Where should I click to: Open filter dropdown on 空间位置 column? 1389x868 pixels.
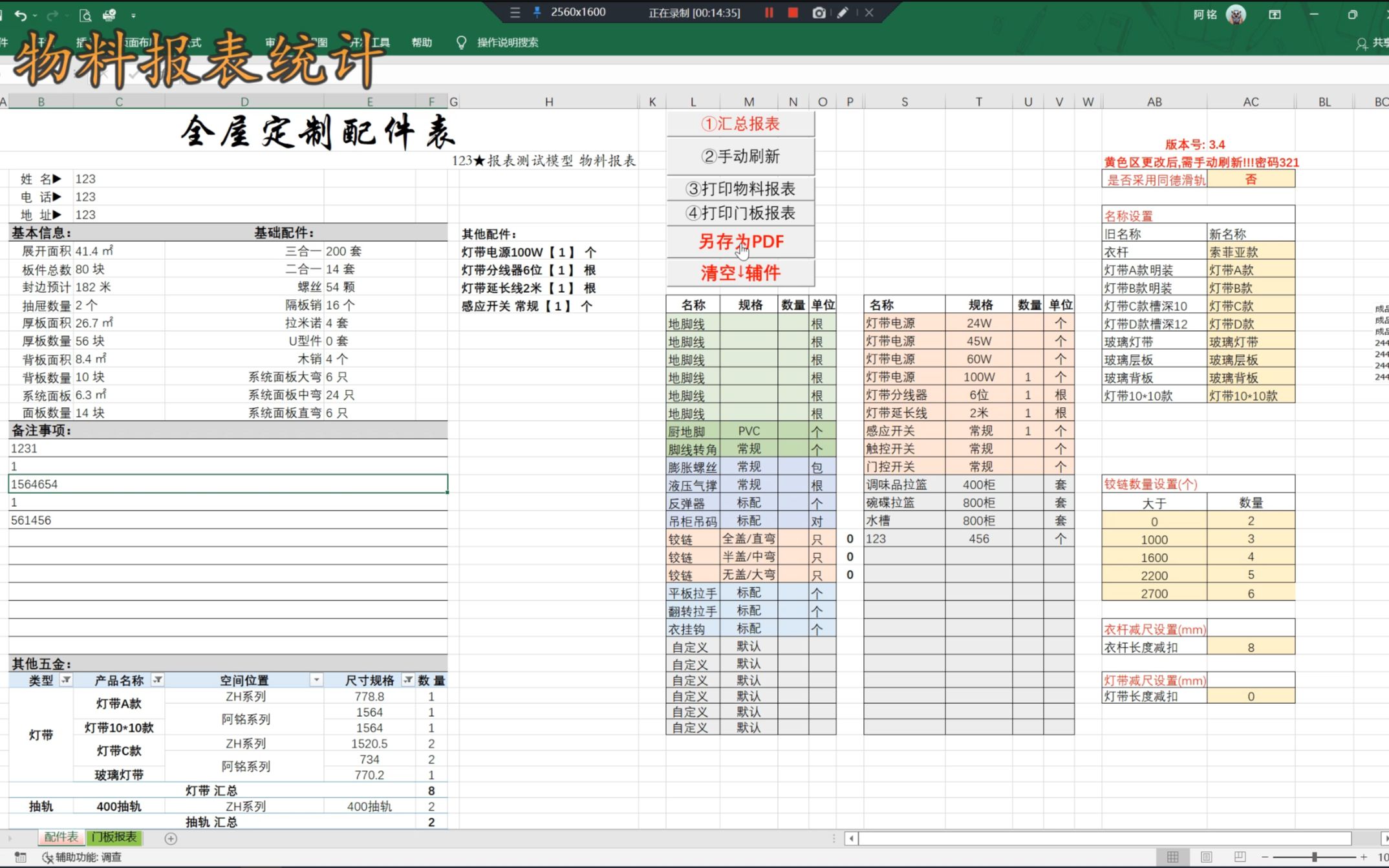click(x=316, y=680)
